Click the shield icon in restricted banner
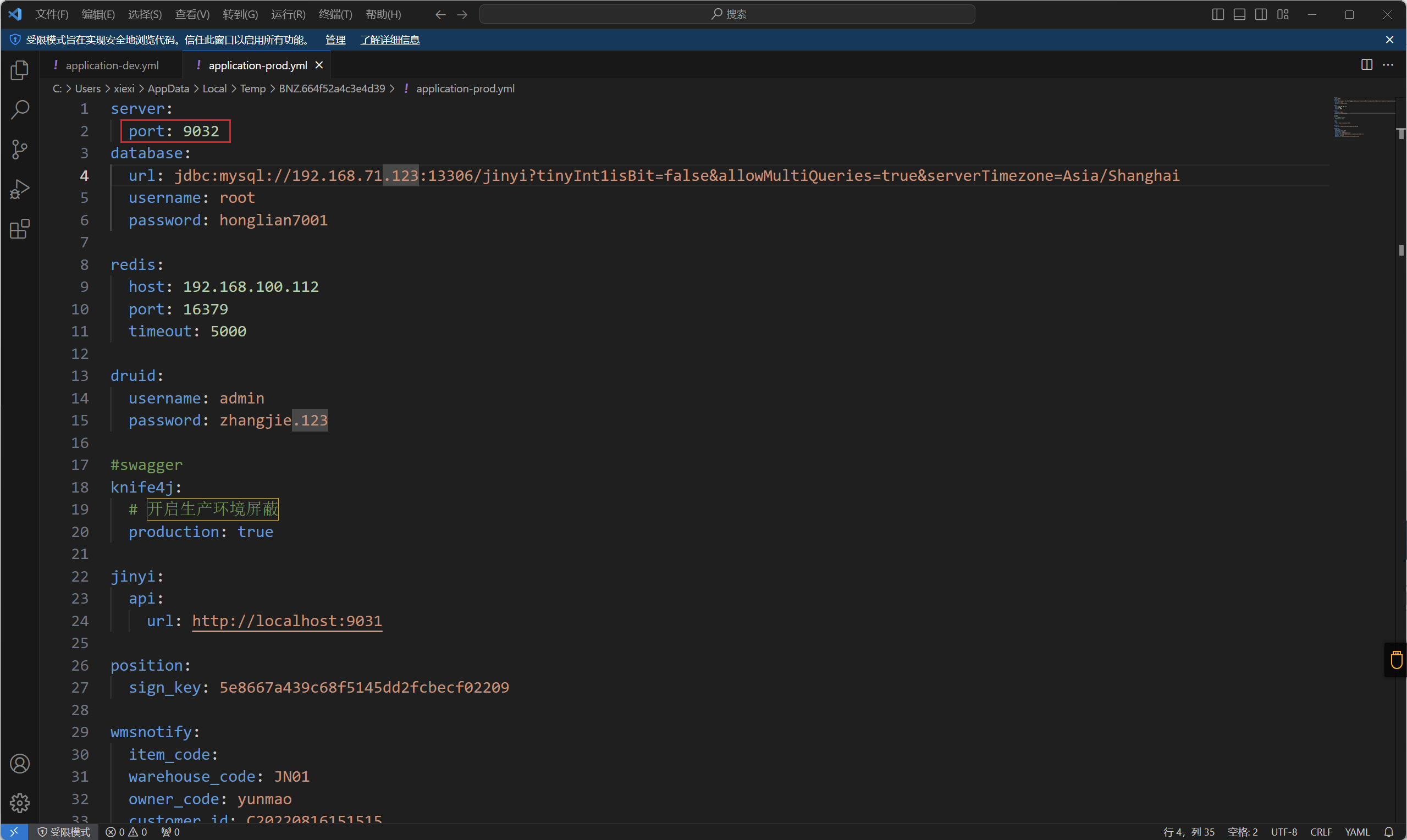 15,40
